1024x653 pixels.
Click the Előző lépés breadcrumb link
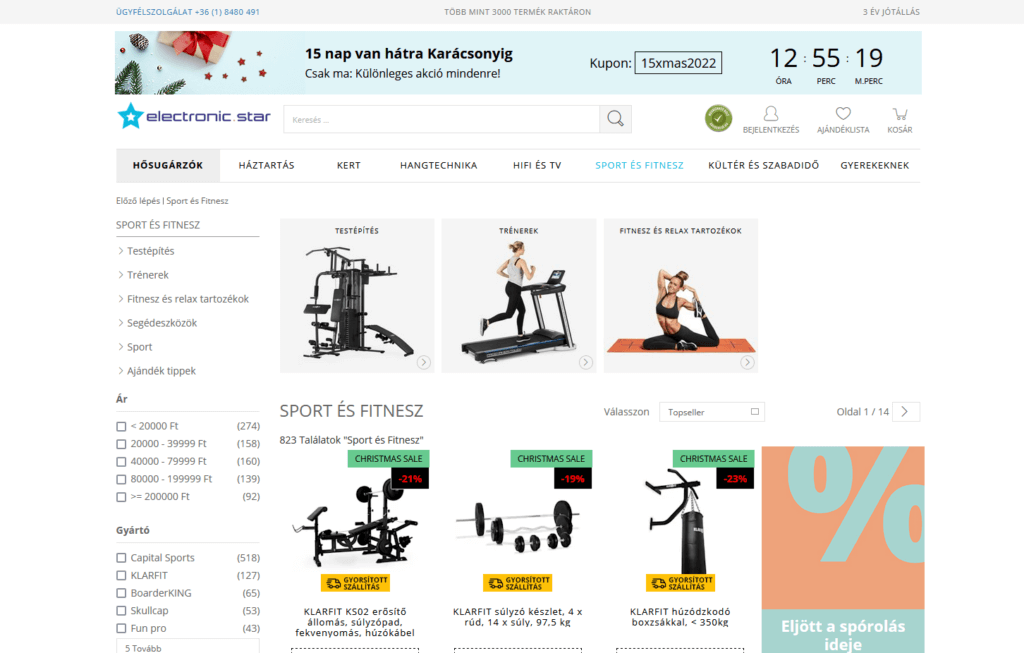tap(138, 200)
